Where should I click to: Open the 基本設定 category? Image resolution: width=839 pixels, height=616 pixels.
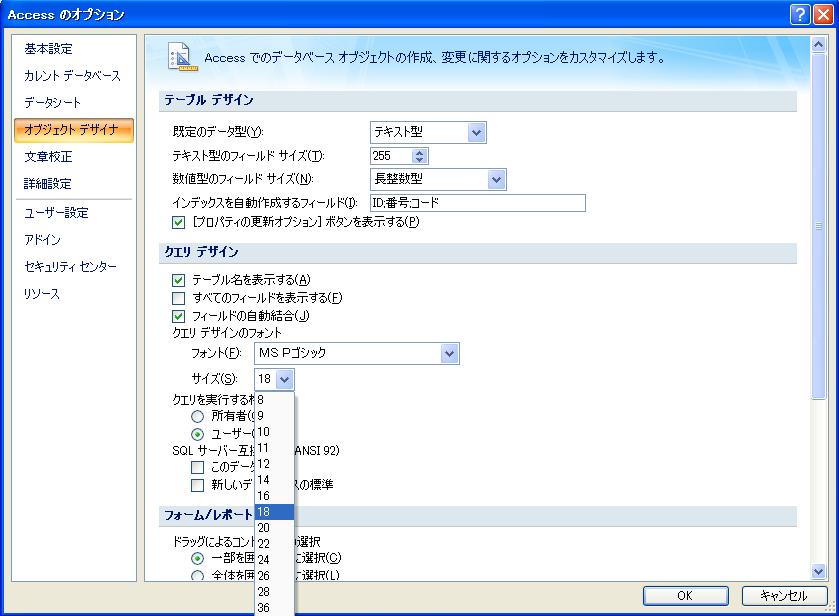48,49
